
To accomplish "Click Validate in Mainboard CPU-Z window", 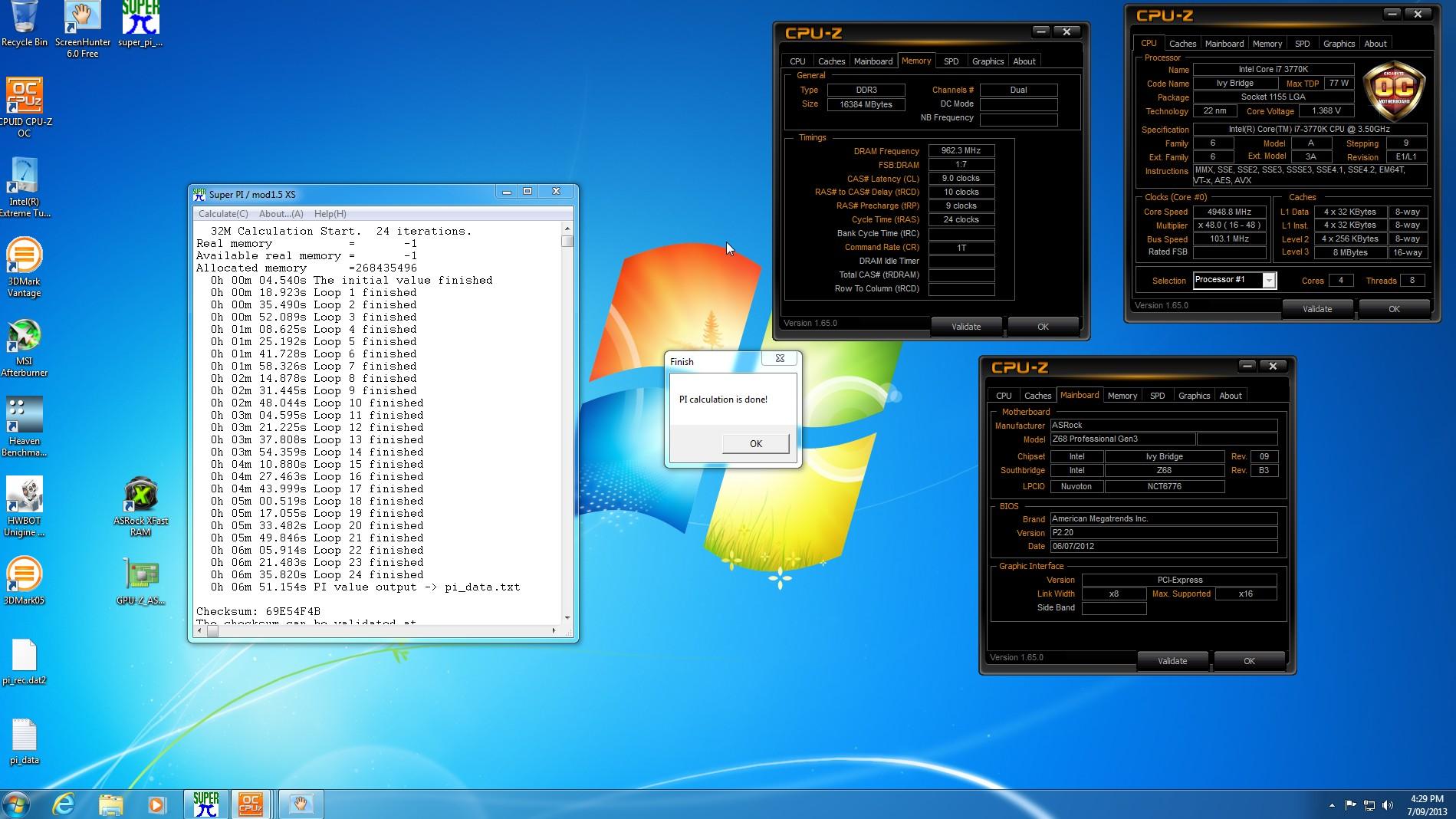I will coord(1172,661).
